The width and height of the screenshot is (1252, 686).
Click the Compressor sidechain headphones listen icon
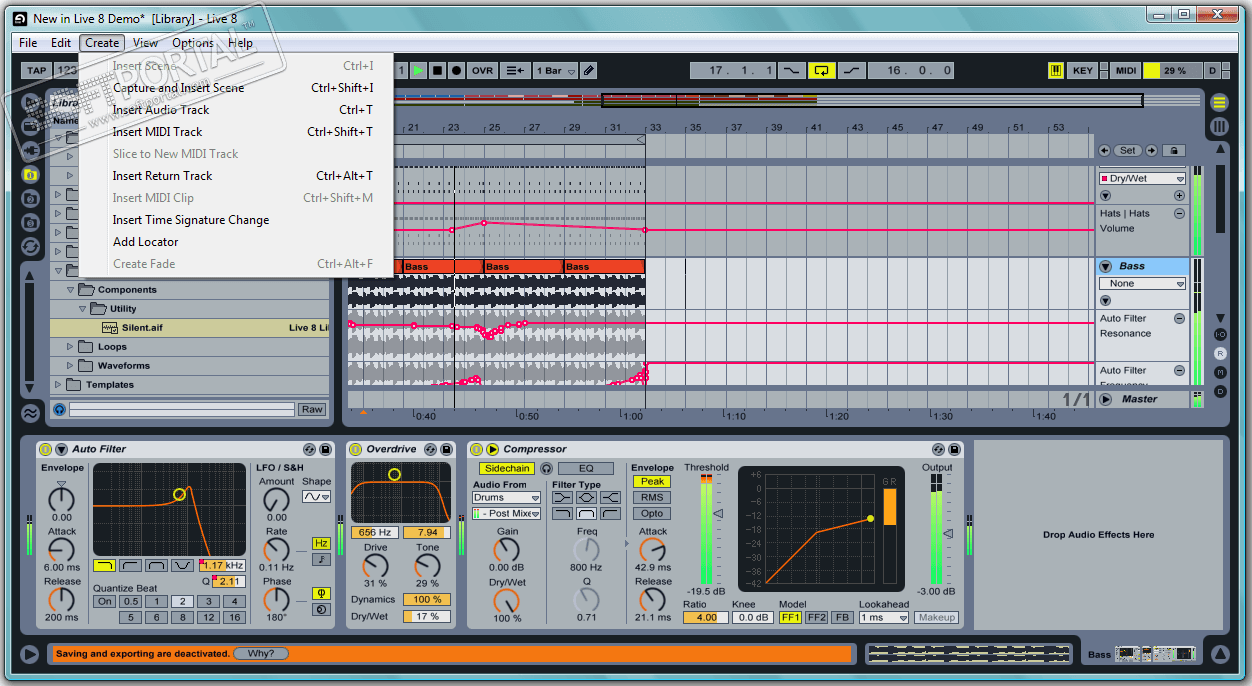click(547, 468)
